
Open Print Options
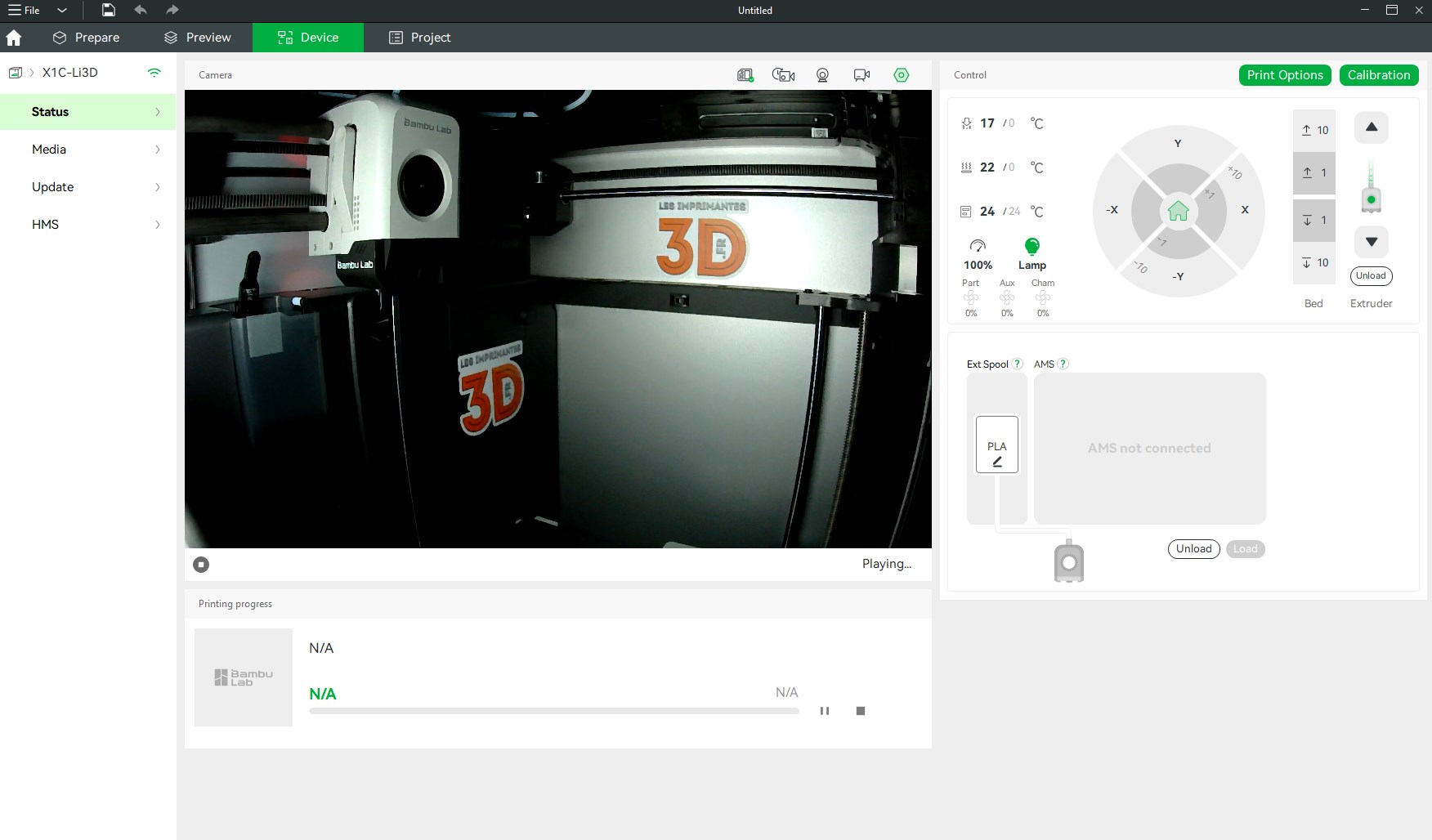coord(1285,75)
